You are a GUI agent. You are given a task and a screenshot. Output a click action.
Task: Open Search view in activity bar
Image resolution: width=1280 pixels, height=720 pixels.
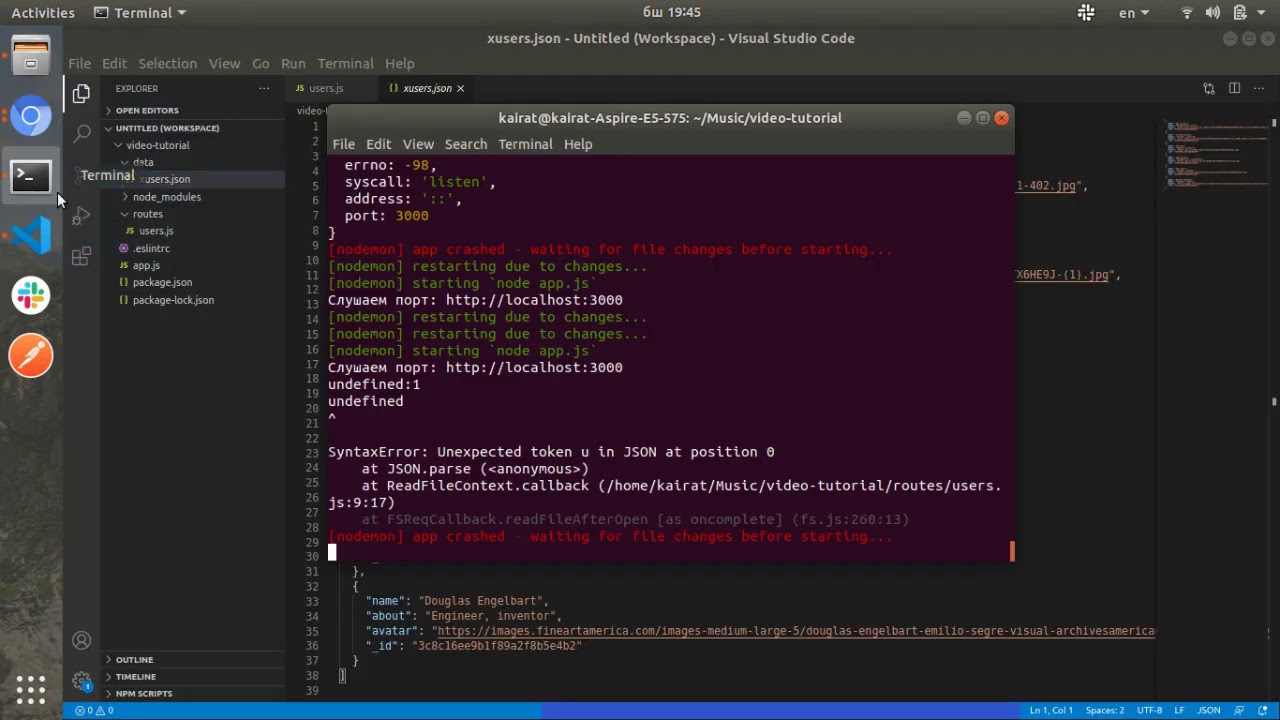coord(82,133)
